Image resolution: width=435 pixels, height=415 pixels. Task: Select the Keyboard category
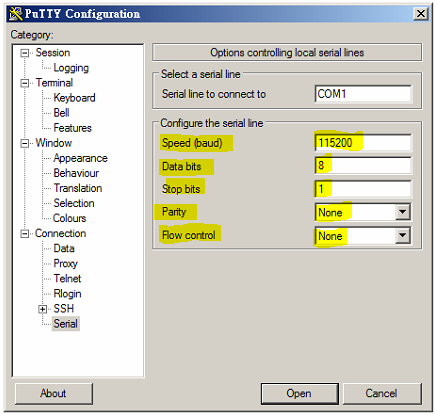pos(74,98)
